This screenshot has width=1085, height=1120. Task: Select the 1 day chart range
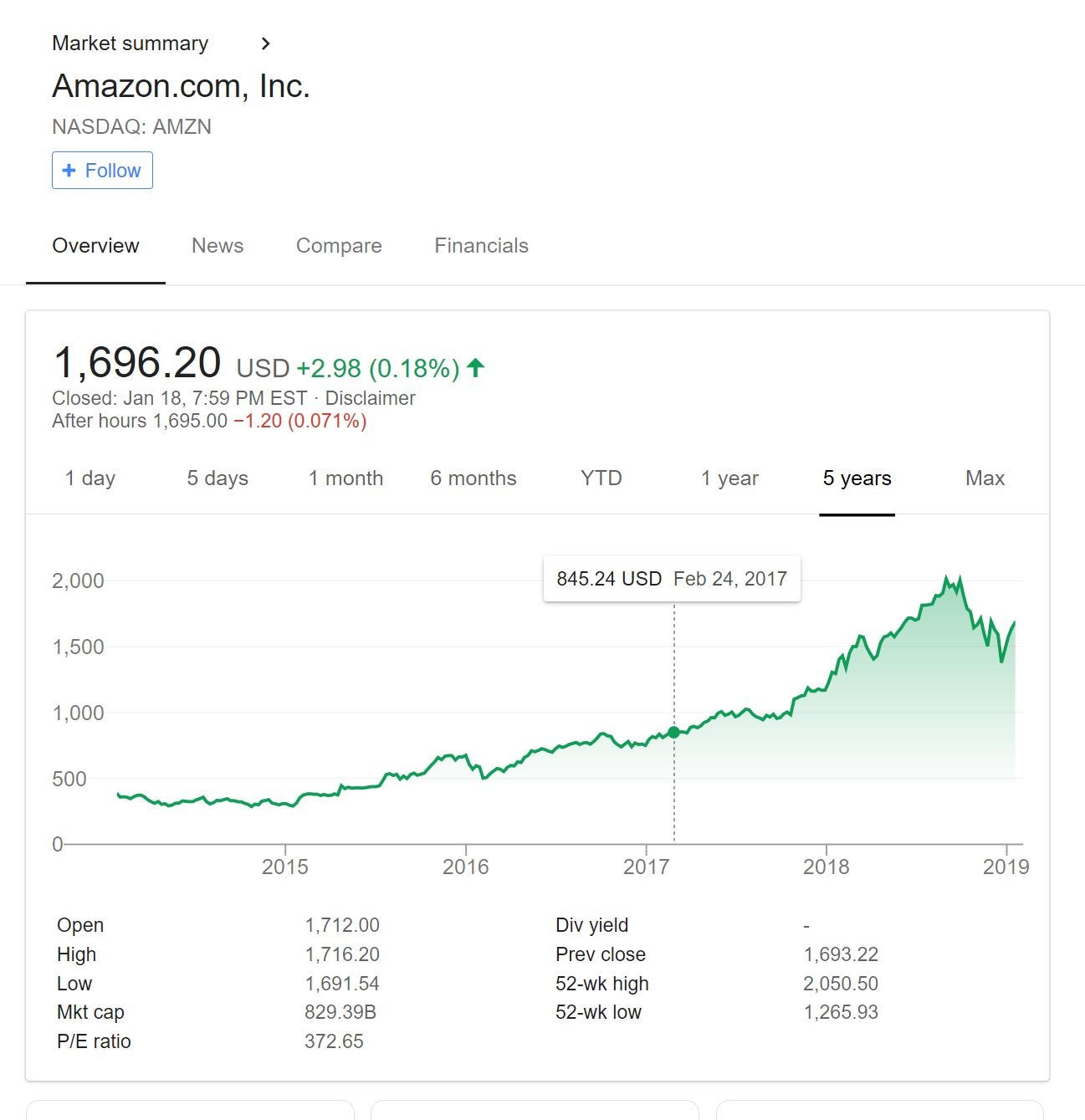pyautogui.click(x=90, y=478)
